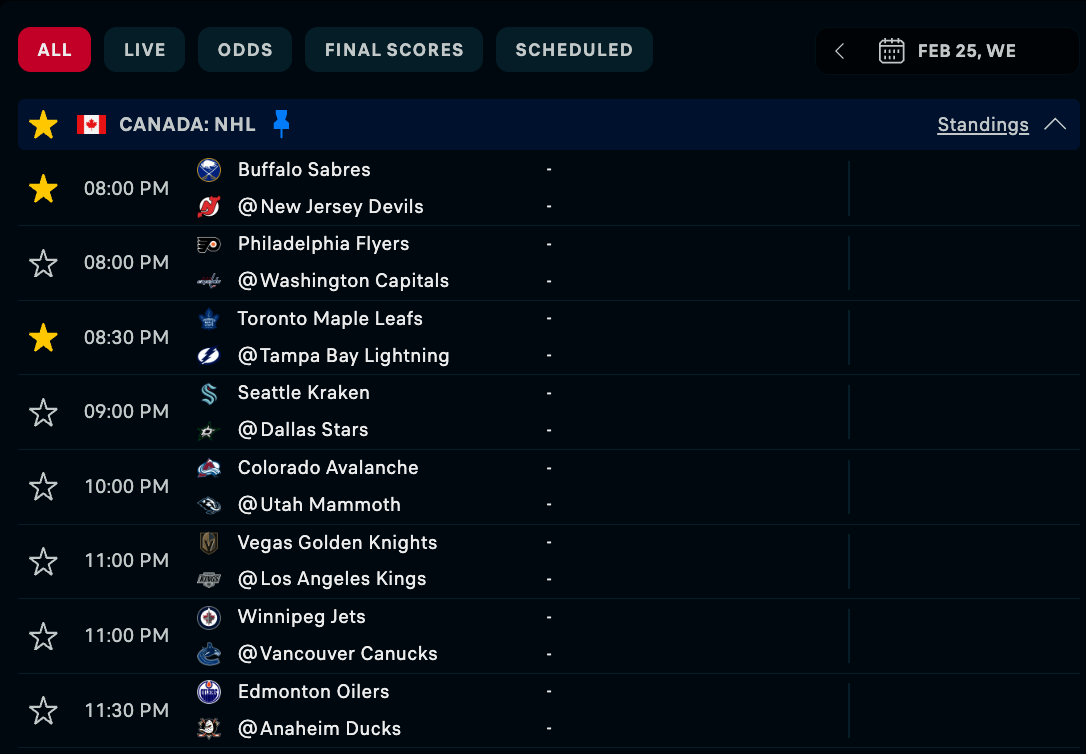Screen dimensions: 1086x754
Task: Open the Colorado Avalanche team name
Action: [x=328, y=467]
